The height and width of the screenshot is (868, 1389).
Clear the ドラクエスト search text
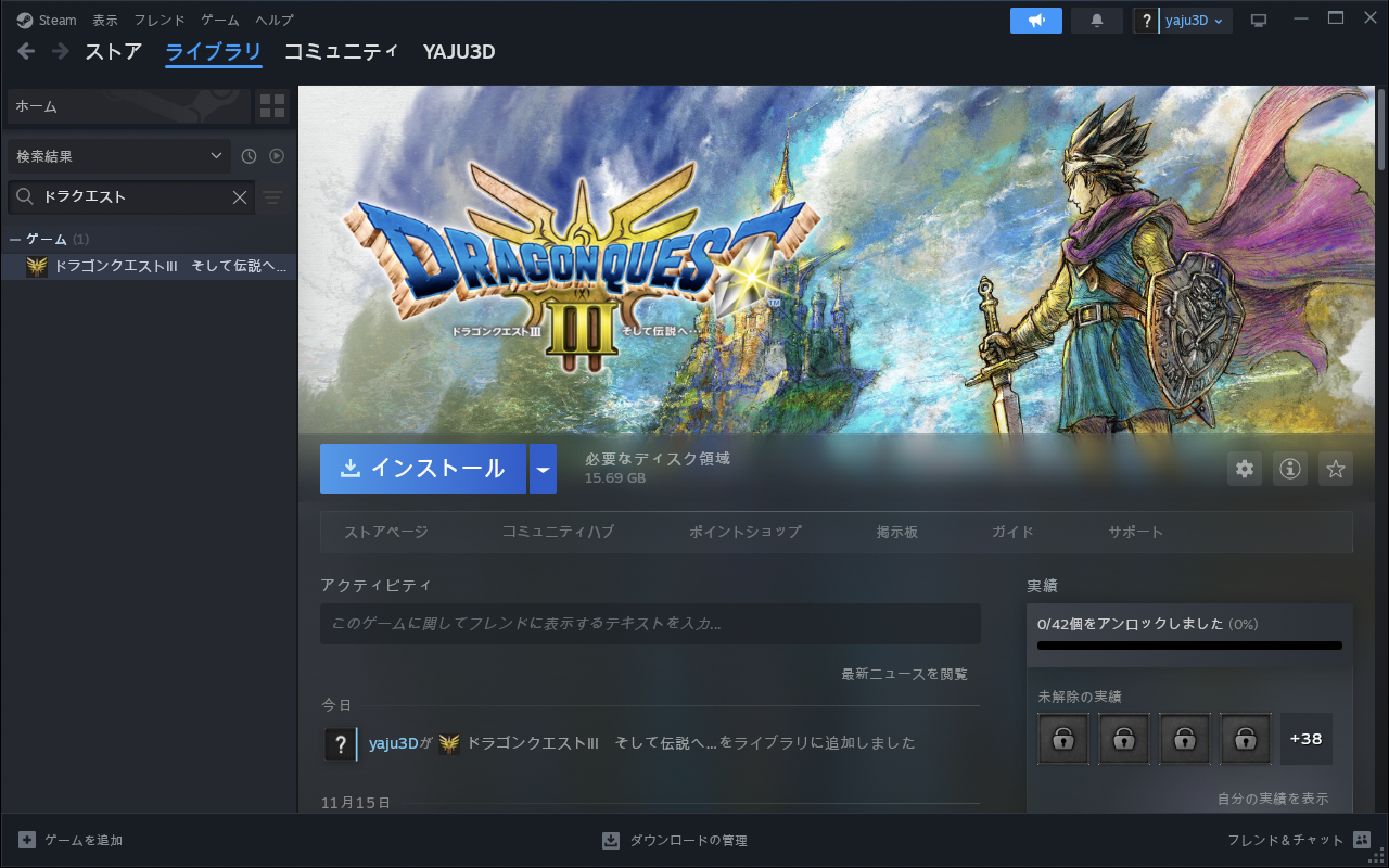click(x=239, y=197)
